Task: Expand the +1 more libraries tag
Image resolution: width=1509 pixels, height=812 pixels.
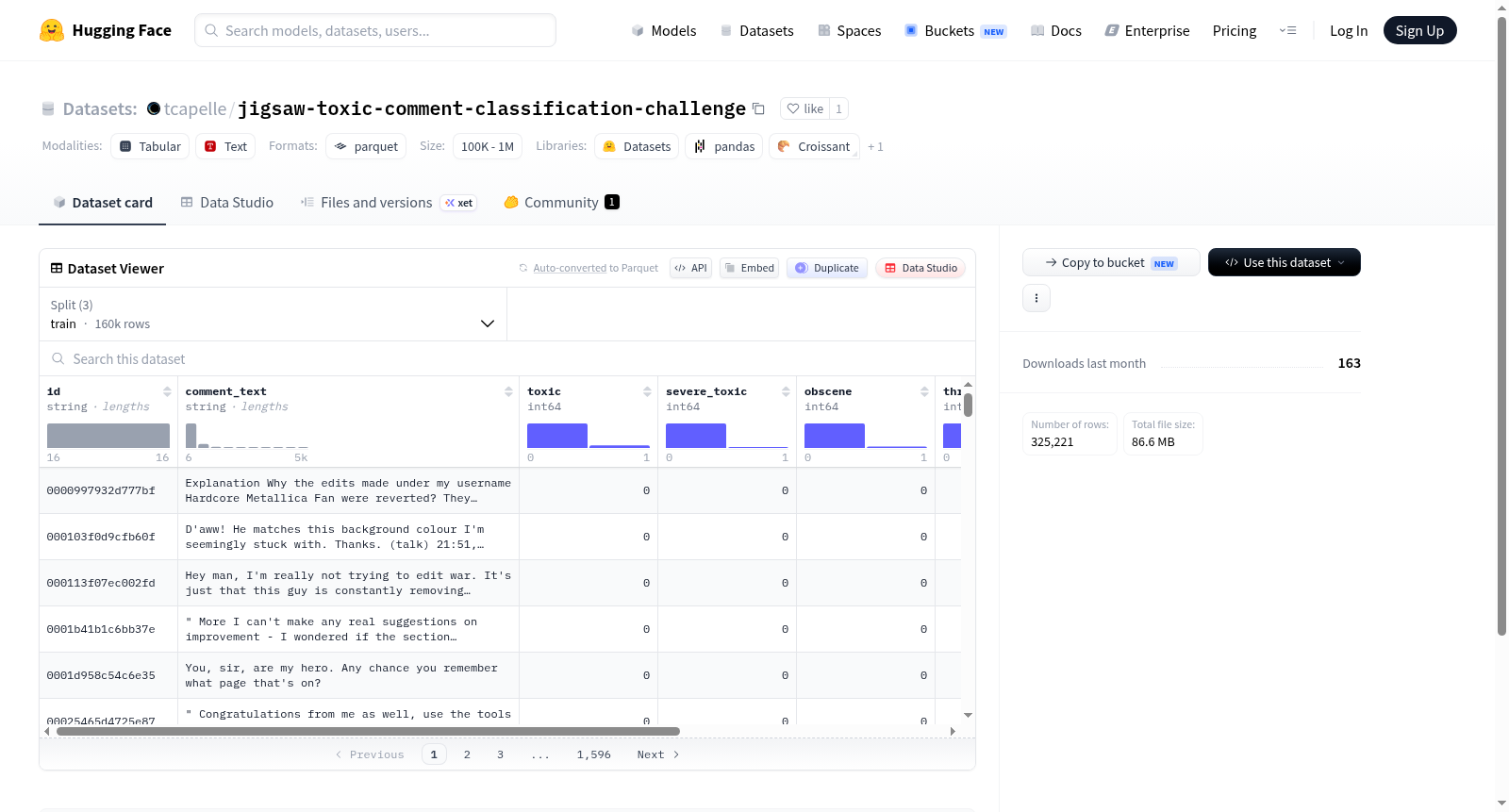Action: 875,146
